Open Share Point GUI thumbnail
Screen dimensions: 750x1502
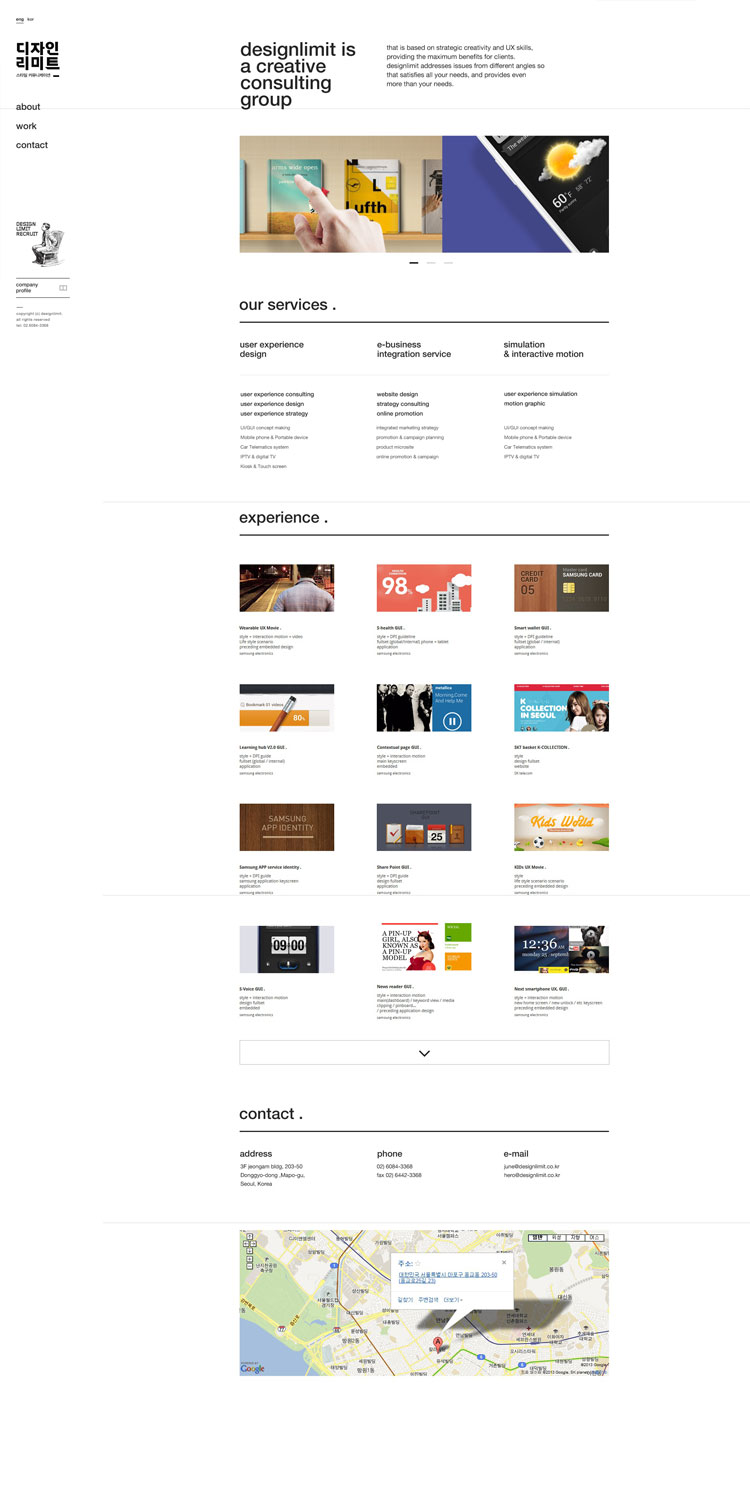pyautogui.click(x=424, y=827)
